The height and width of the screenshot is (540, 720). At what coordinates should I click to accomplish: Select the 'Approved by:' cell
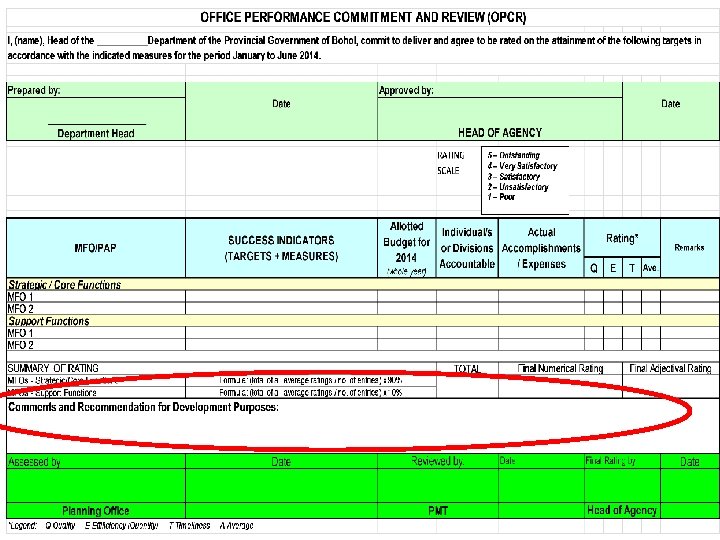[500, 90]
